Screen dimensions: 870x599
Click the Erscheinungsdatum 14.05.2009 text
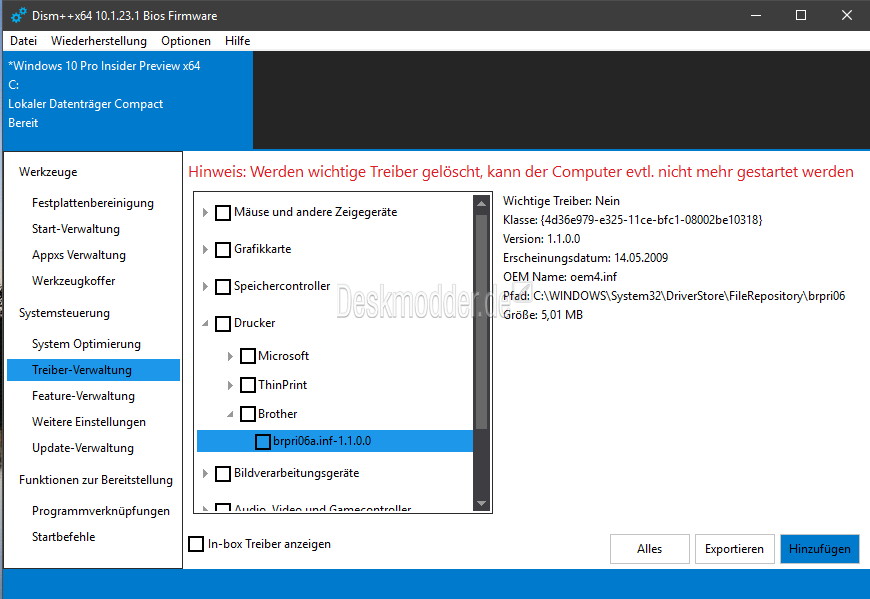point(585,258)
